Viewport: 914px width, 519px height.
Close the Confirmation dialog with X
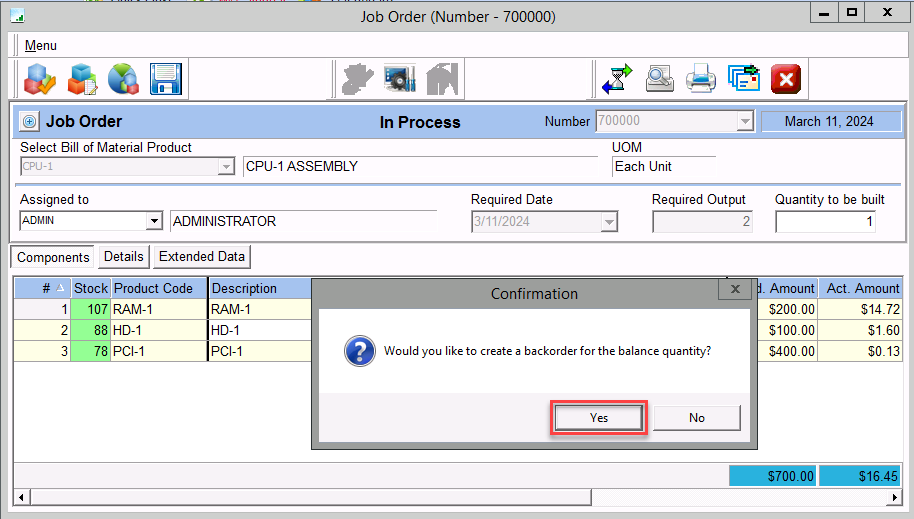click(x=735, y=290)
